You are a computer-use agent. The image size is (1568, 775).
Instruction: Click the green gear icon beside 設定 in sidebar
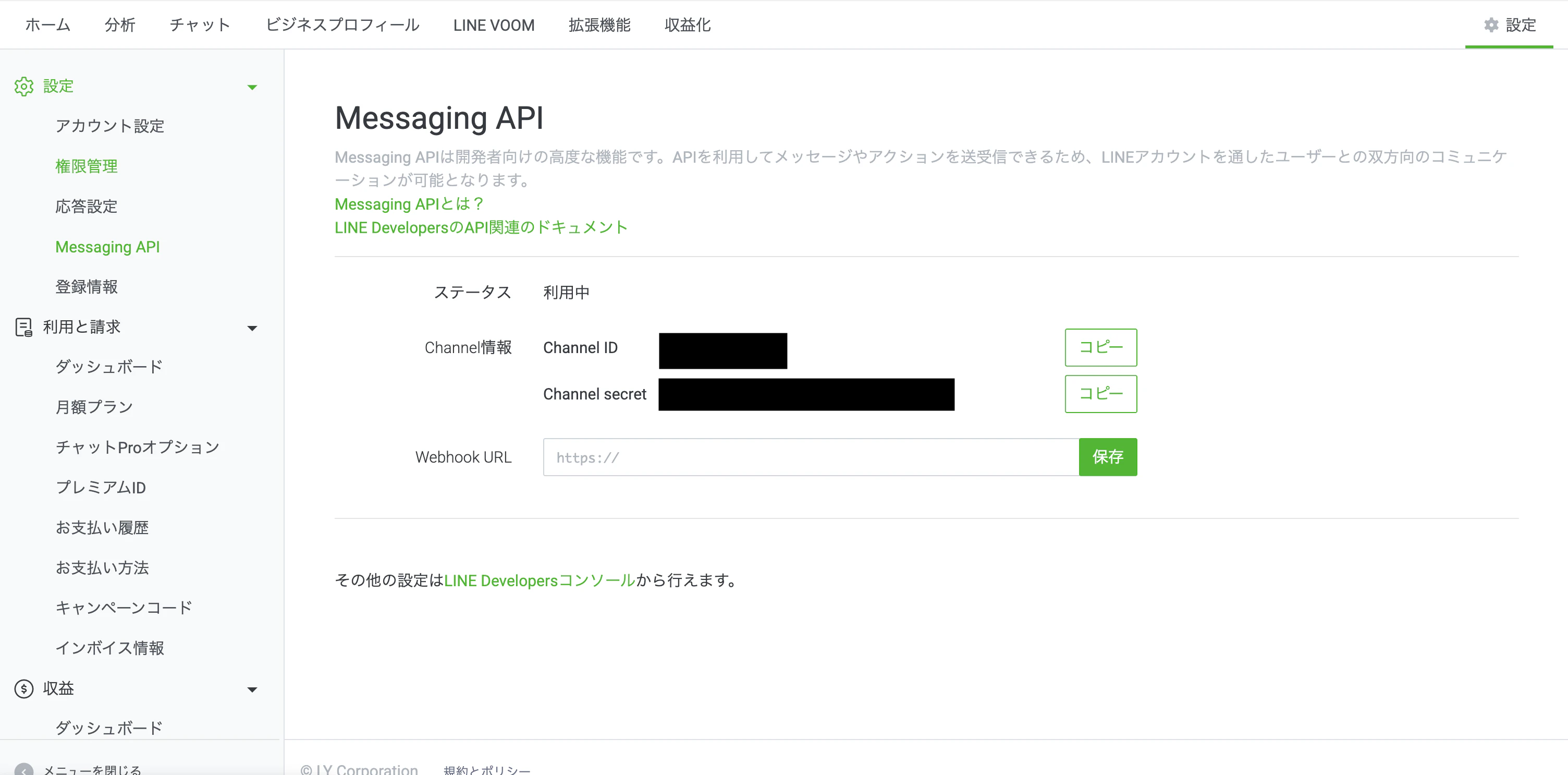tap(24, 87)
